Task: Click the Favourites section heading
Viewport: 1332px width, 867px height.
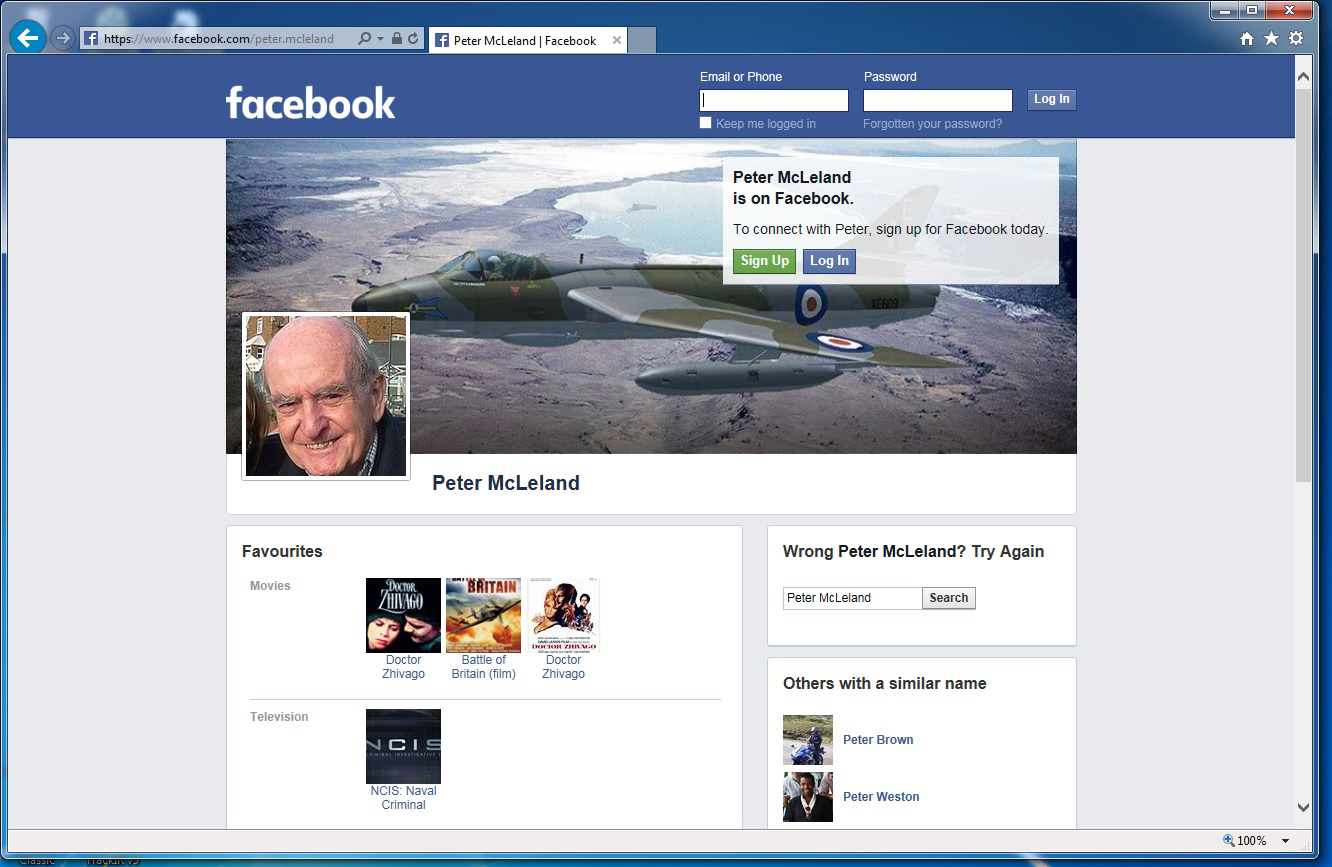Action: coord(282,551)
